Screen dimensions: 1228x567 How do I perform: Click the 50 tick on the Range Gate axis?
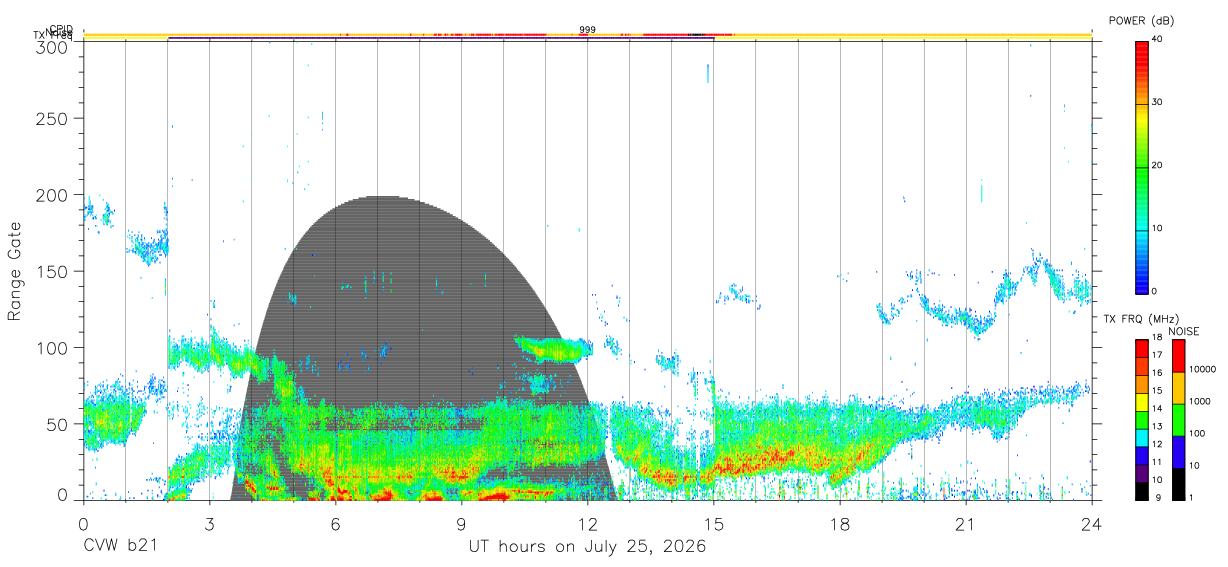click(x=58, y=423)
